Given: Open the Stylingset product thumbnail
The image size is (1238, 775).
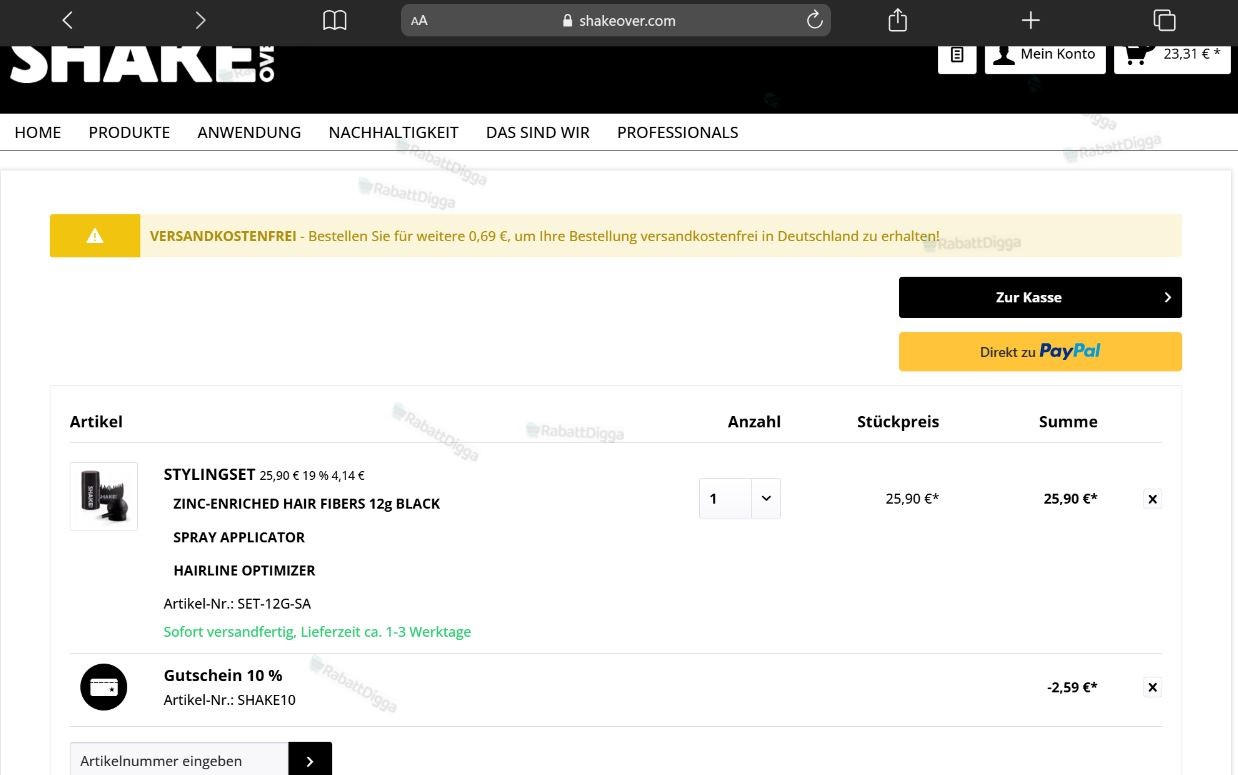Looking at the screenshot, I should 104,496.
